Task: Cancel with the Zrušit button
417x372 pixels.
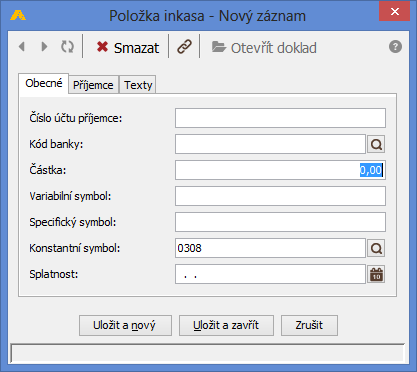Action: pos(309,325)
